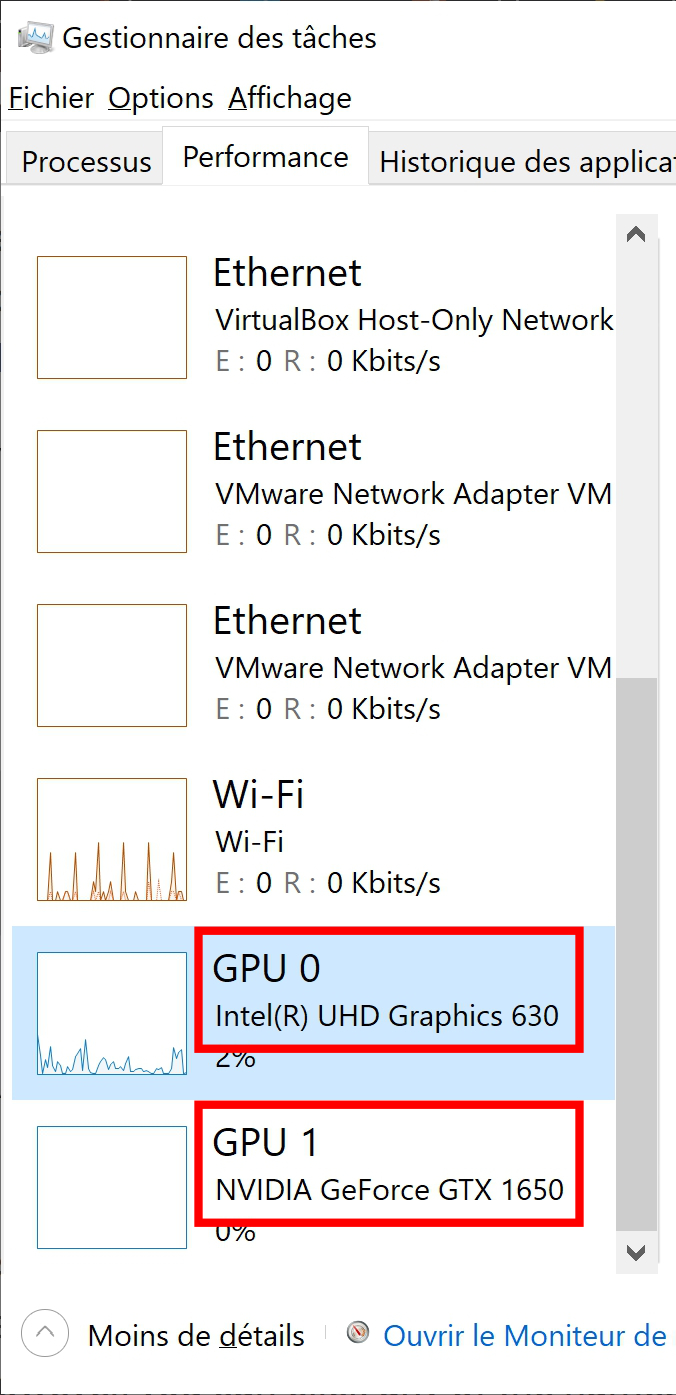
Task: Switch to the Historique des applications tab
Action: coord(524,161)
